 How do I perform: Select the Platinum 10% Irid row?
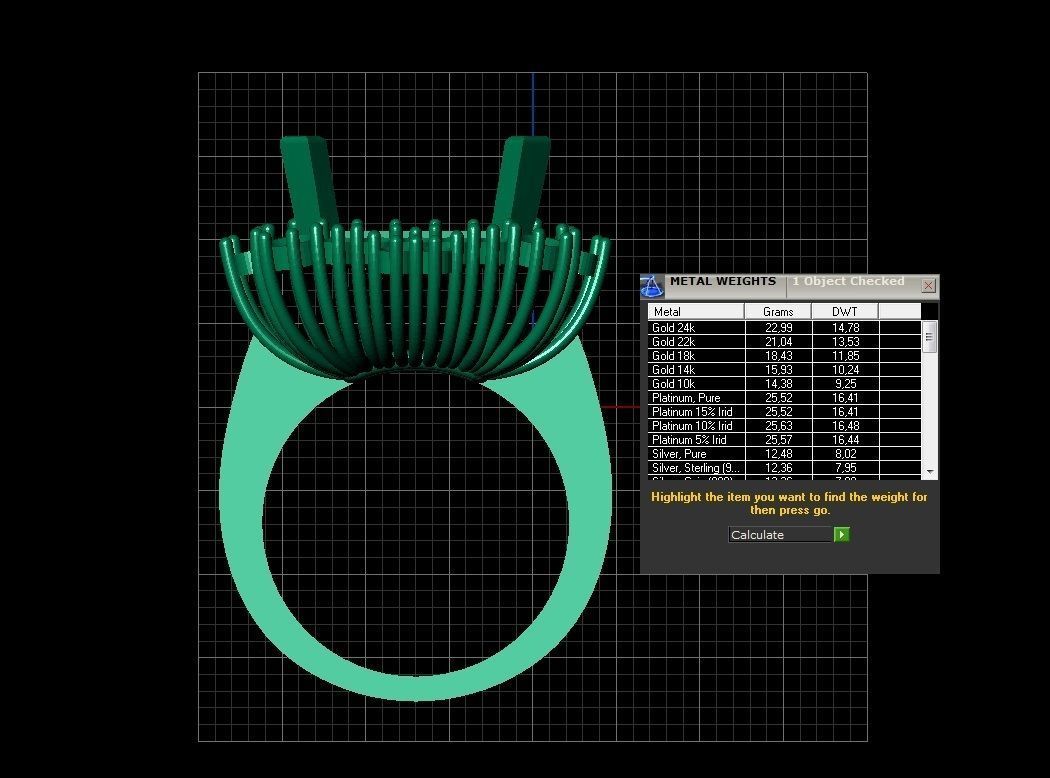click(x=784, y=426)
